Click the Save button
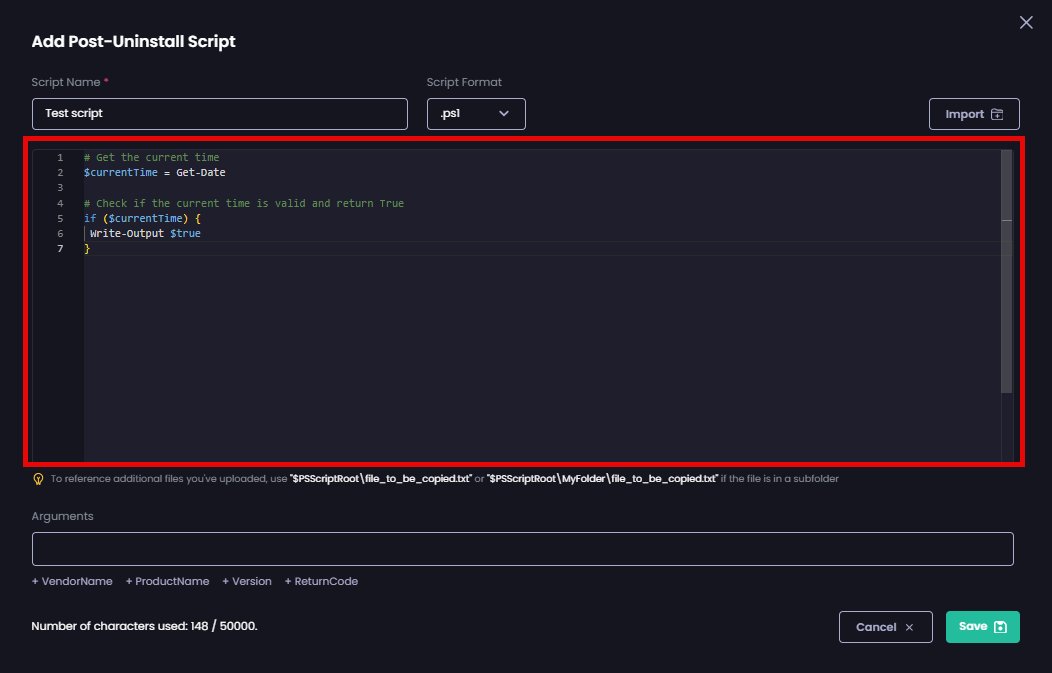The image size is (1052, 673). (982, 627)
